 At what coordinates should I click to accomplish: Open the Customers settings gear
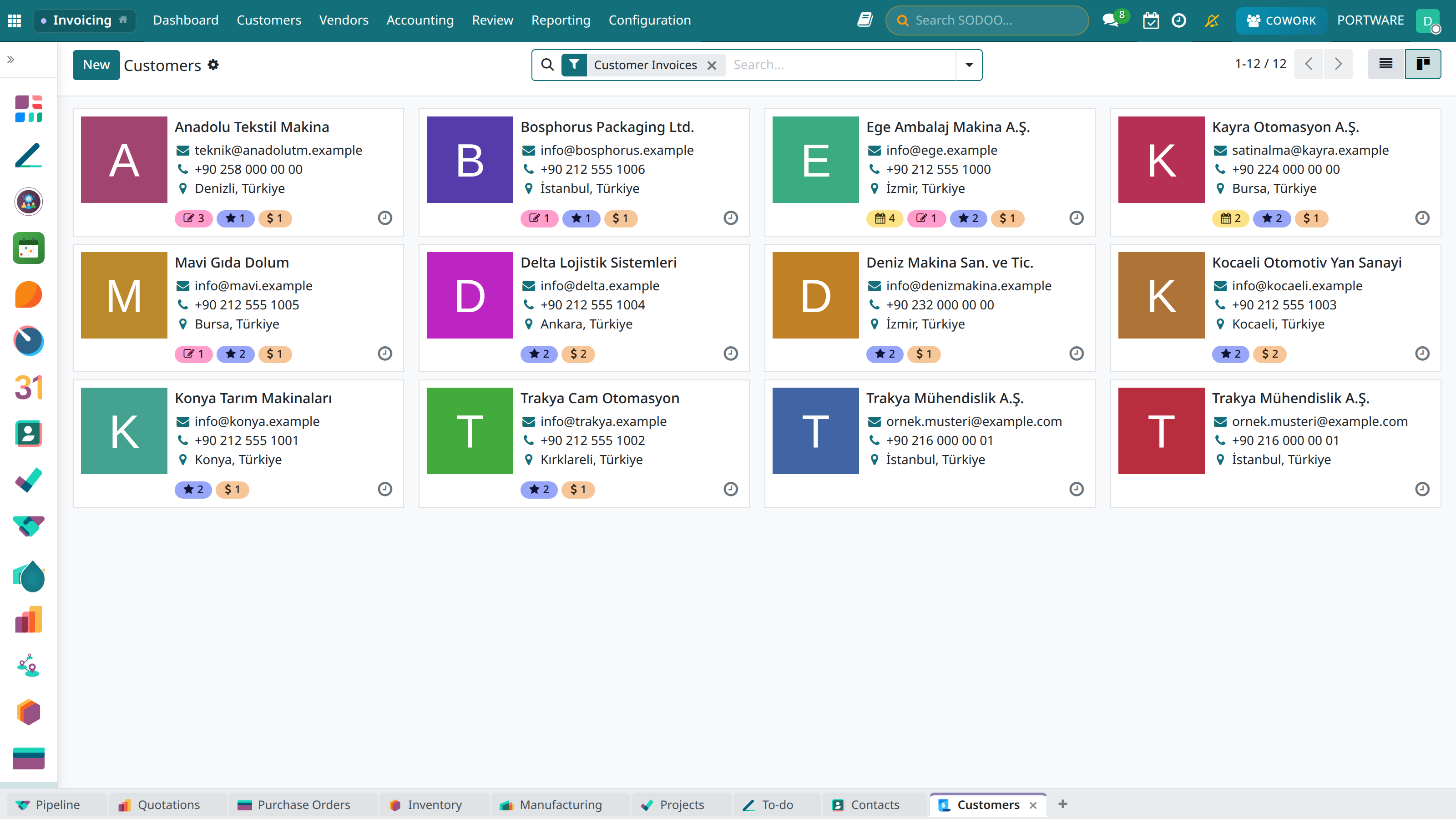[x=213, y=65]
